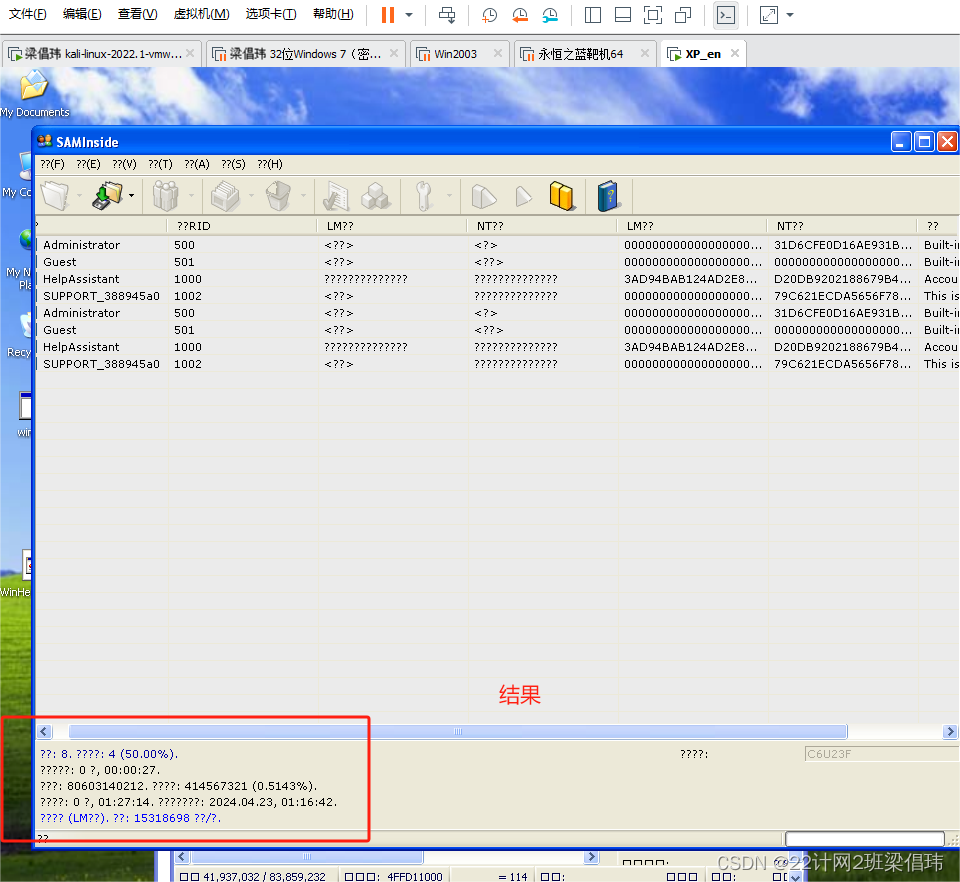Image resolution: width=960 pixels, height=882 pixels.
Task: Click the wrench settings icon in SAMInside
Action: (424, 196)
